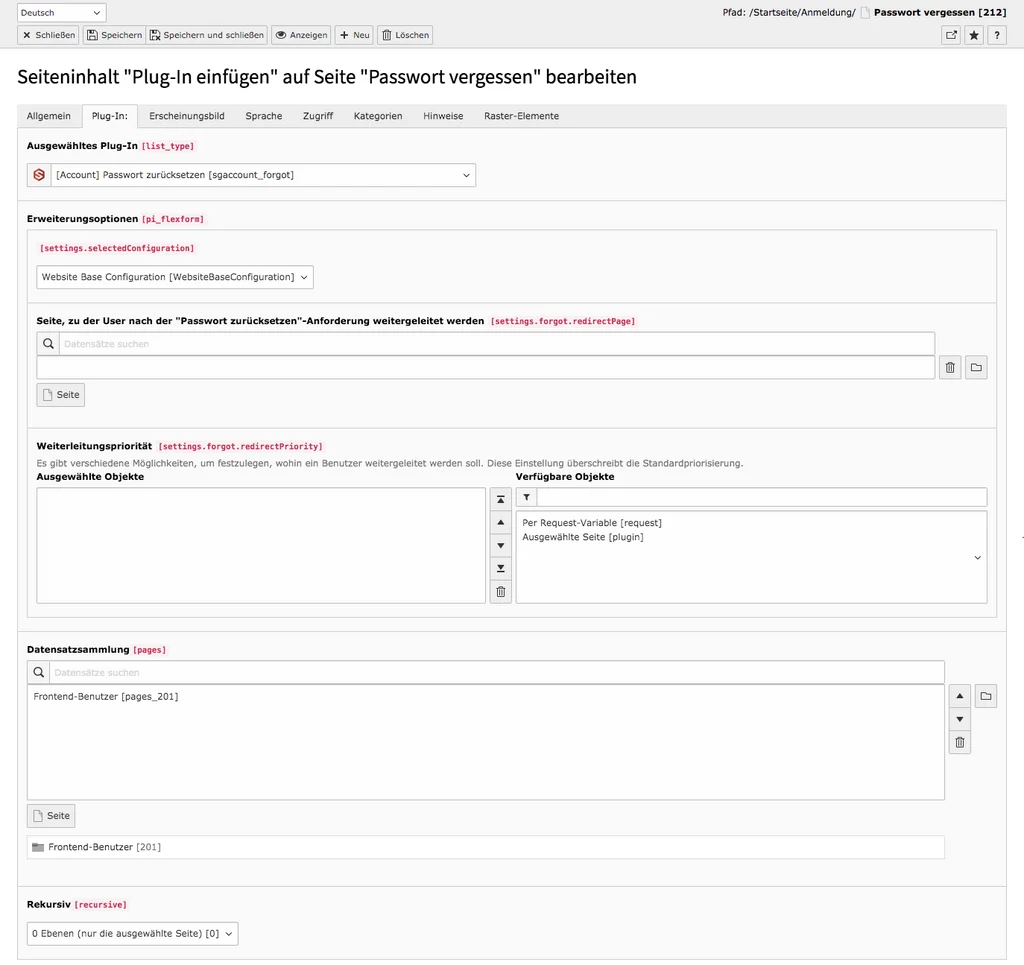The image size is (1024, 965).
Task: Bookmark this record using the star icon
Action: pyautogui.click(x=974, y=34)
